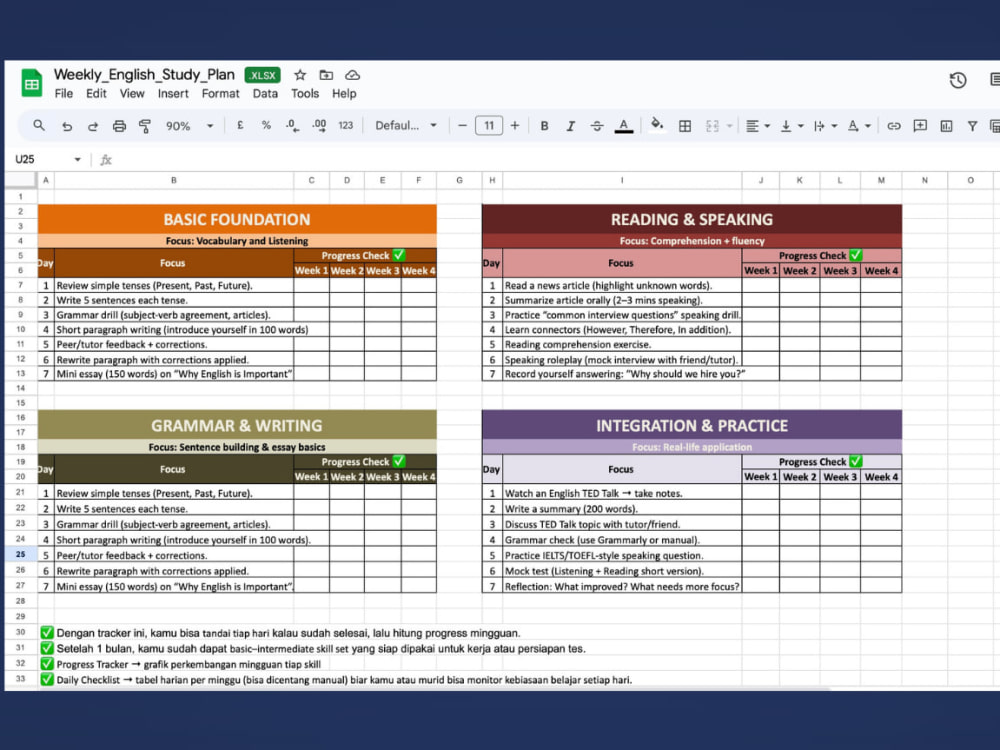Select the 'Daily Checklist' note in row 33

click(x=344, y=680)
